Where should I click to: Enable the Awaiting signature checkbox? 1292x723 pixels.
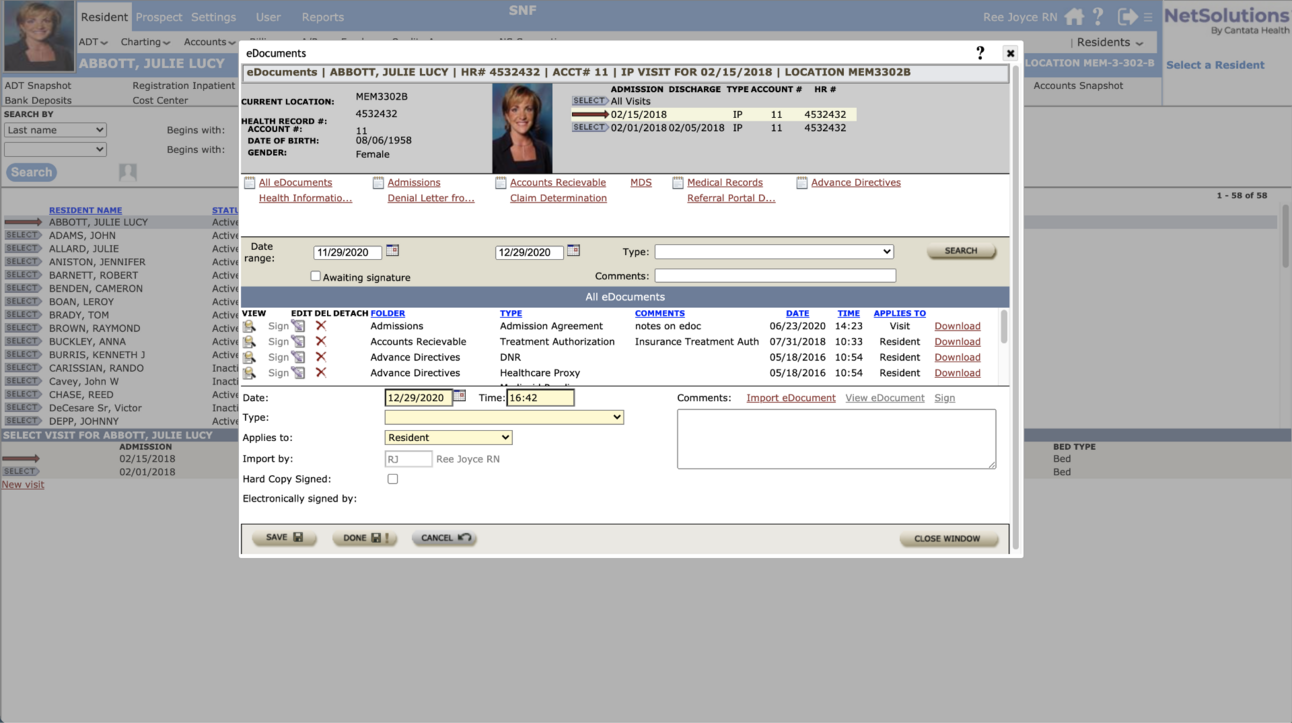click(x=316, y=277)
